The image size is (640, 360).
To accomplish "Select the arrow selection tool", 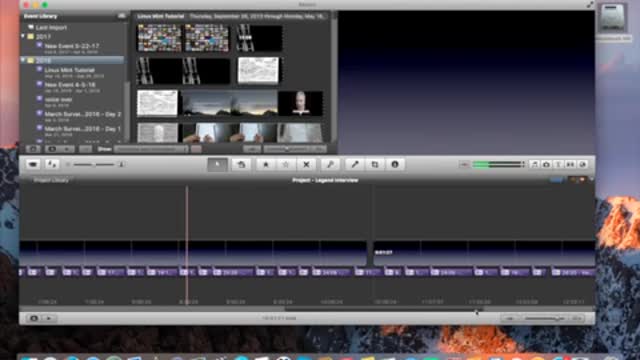I will [217, 164].
